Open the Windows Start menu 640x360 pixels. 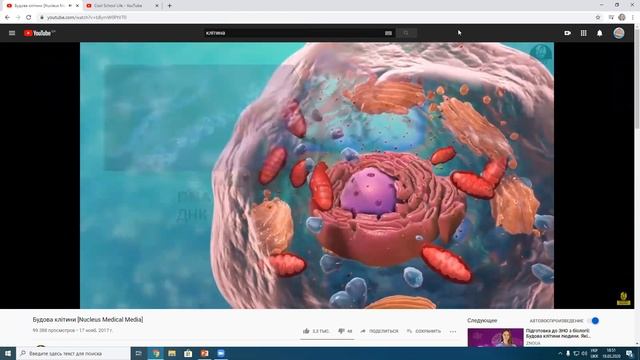(x=8, y=353)
